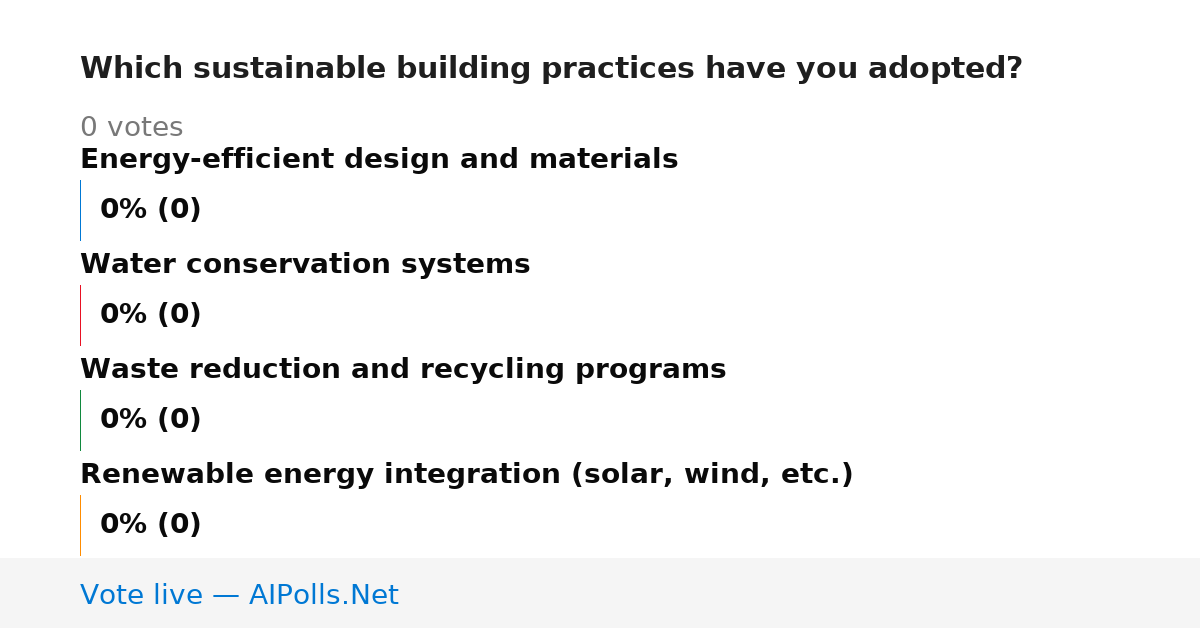Click the blue bar for Energy-efficient design

(80, 210)
